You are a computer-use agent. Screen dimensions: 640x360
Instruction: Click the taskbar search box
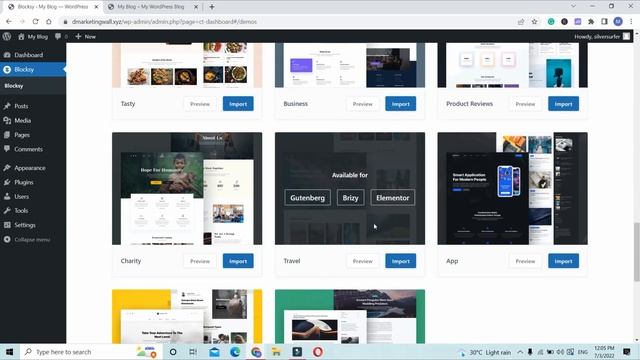[91, 352]
